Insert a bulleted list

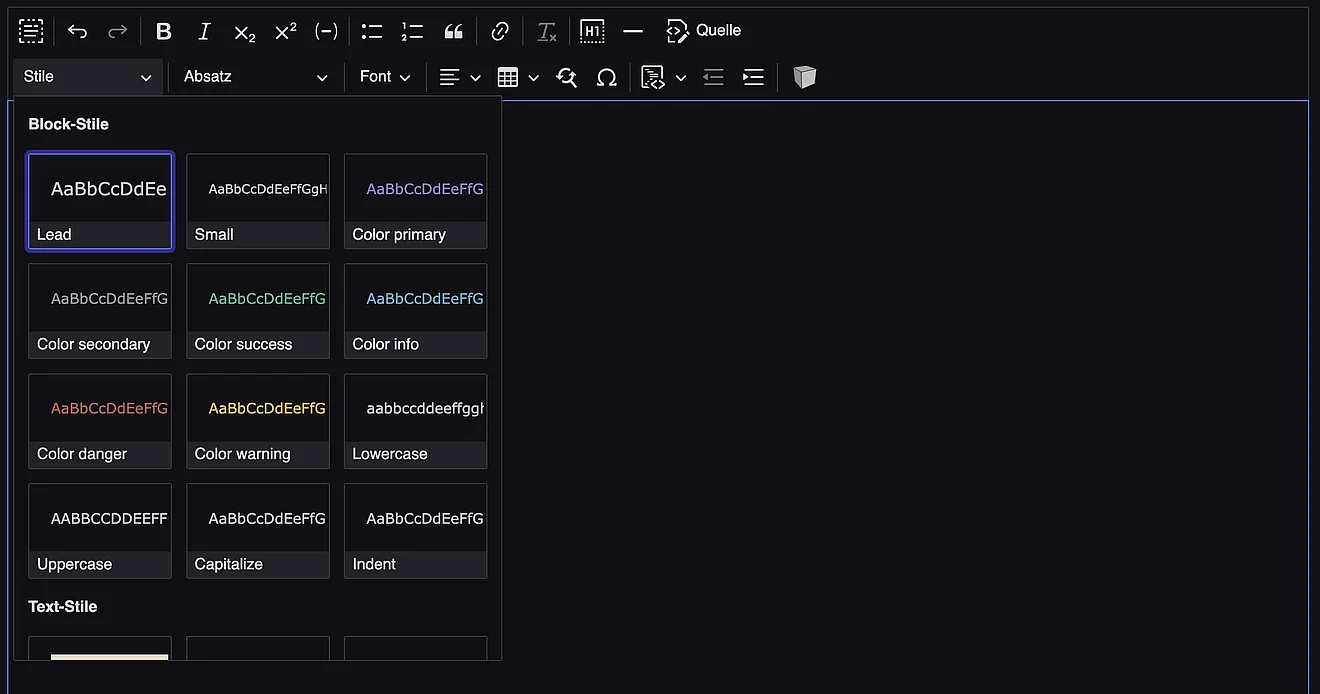coord(372,31)
